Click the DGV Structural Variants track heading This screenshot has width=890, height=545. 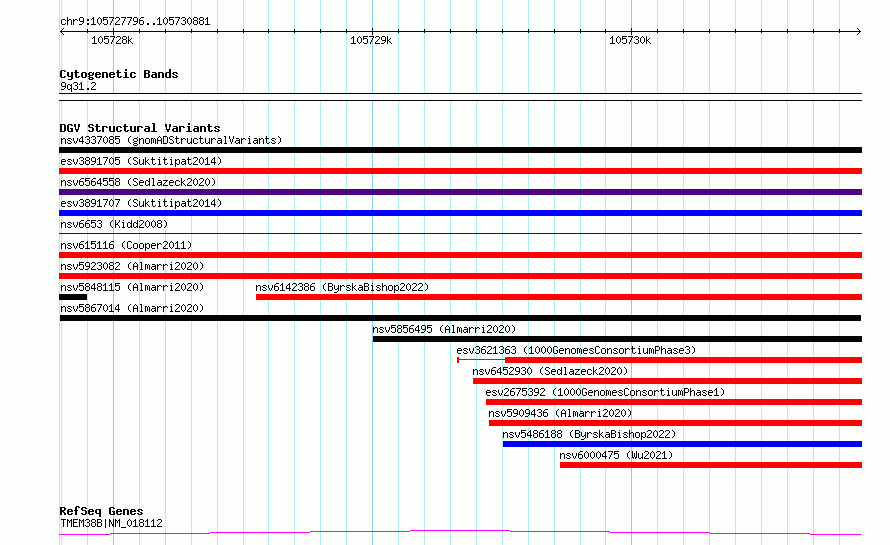click(140, 128)
